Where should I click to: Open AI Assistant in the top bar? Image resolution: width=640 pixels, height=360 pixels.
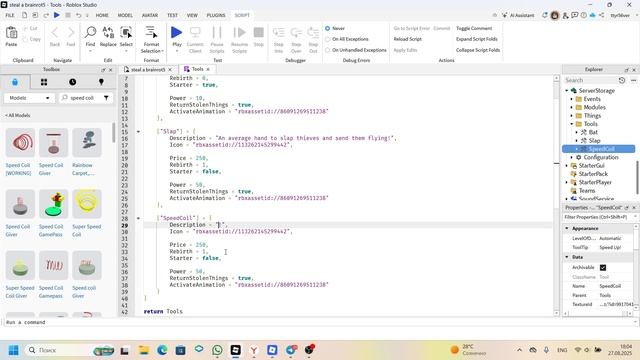pyautogui.click(x=518, y=15)
